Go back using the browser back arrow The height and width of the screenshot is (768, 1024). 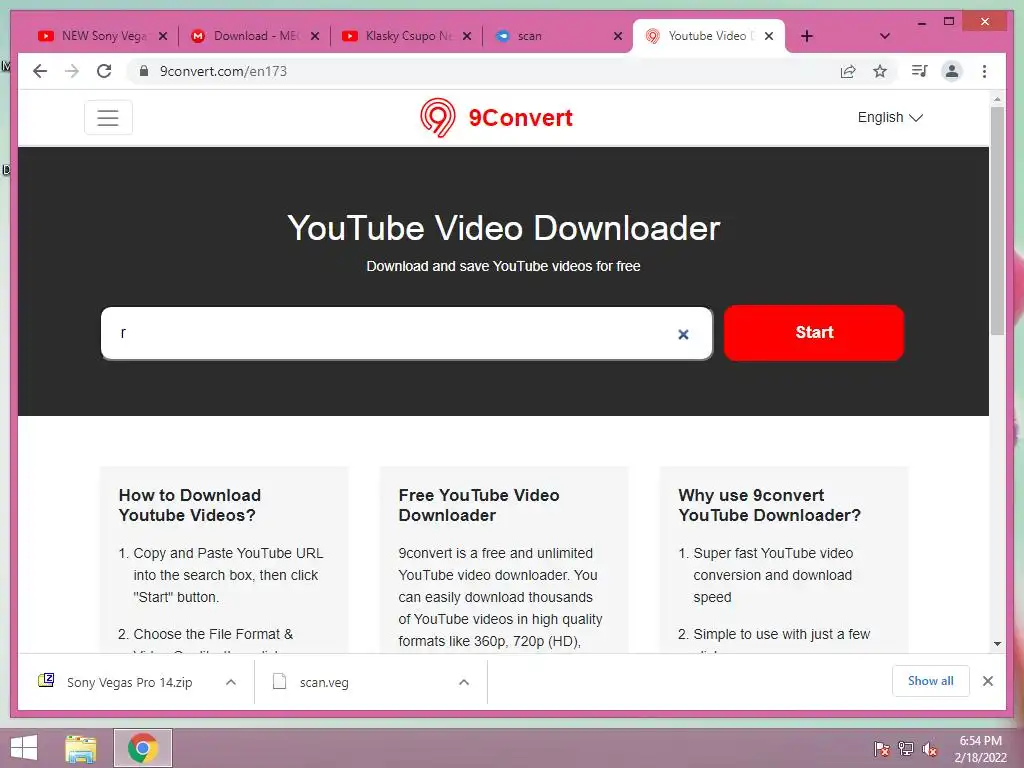(40, 71)
